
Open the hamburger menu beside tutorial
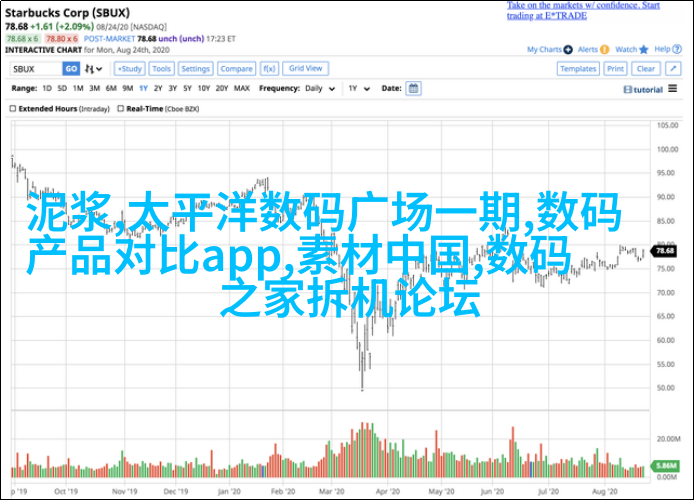673,89
